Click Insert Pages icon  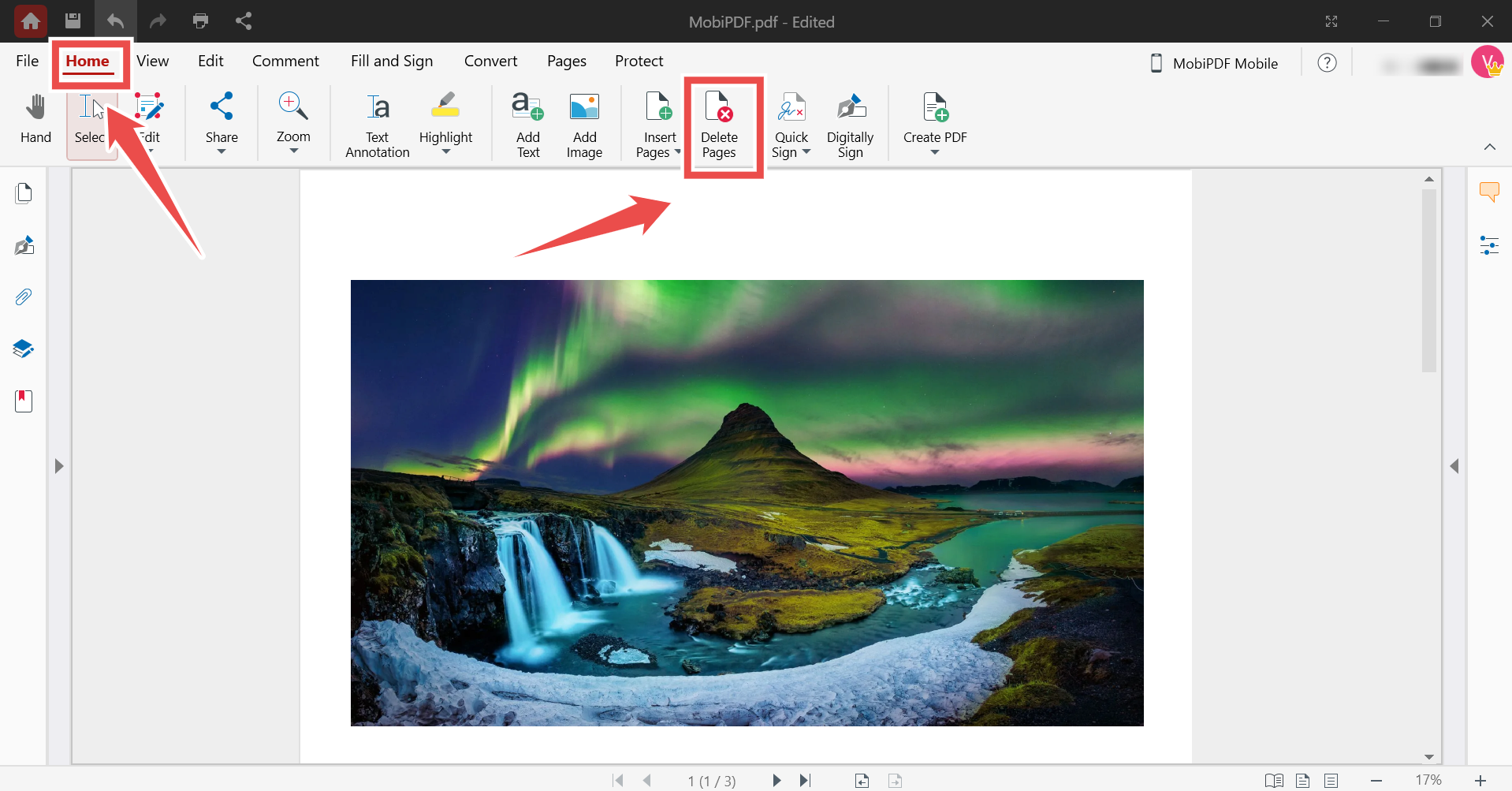[659, 106]
